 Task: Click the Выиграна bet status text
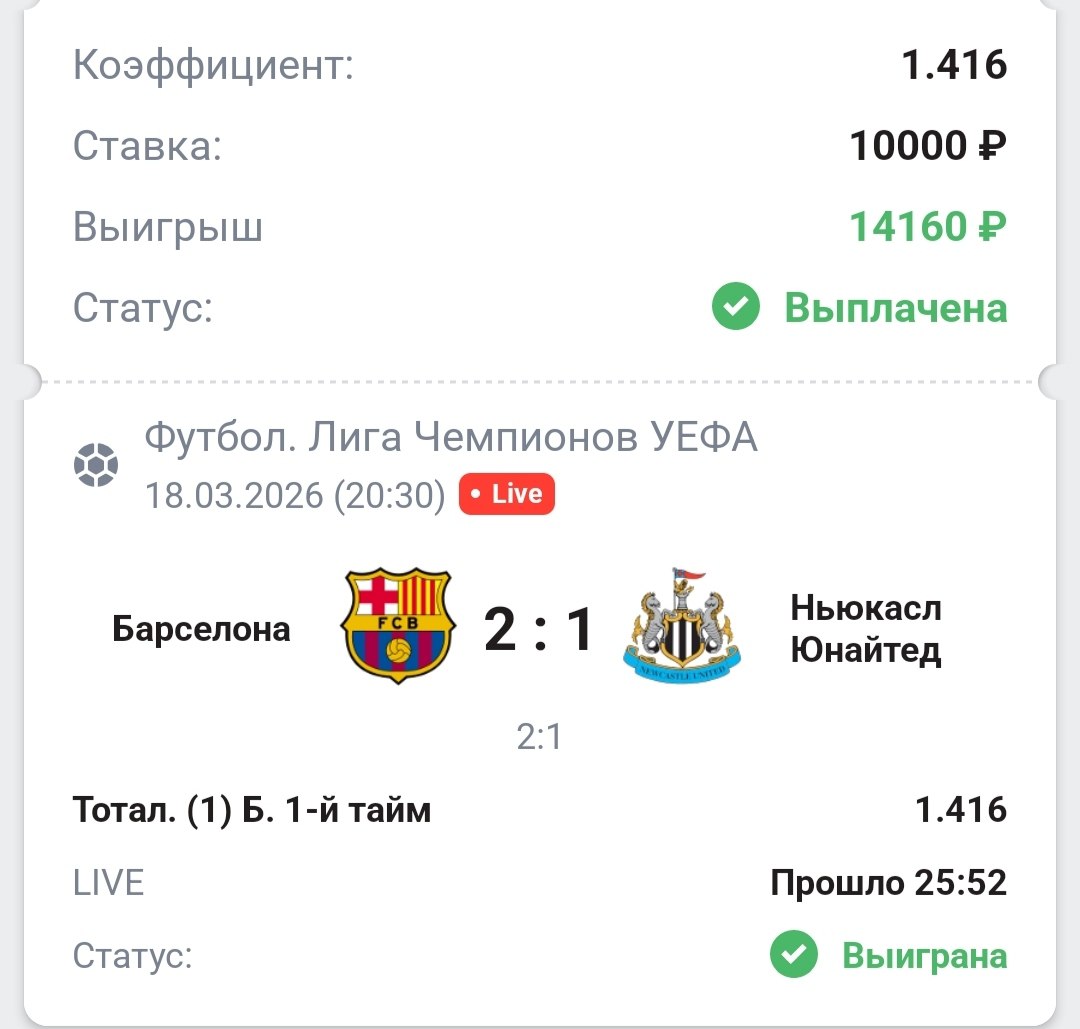[x=924, y=956]
